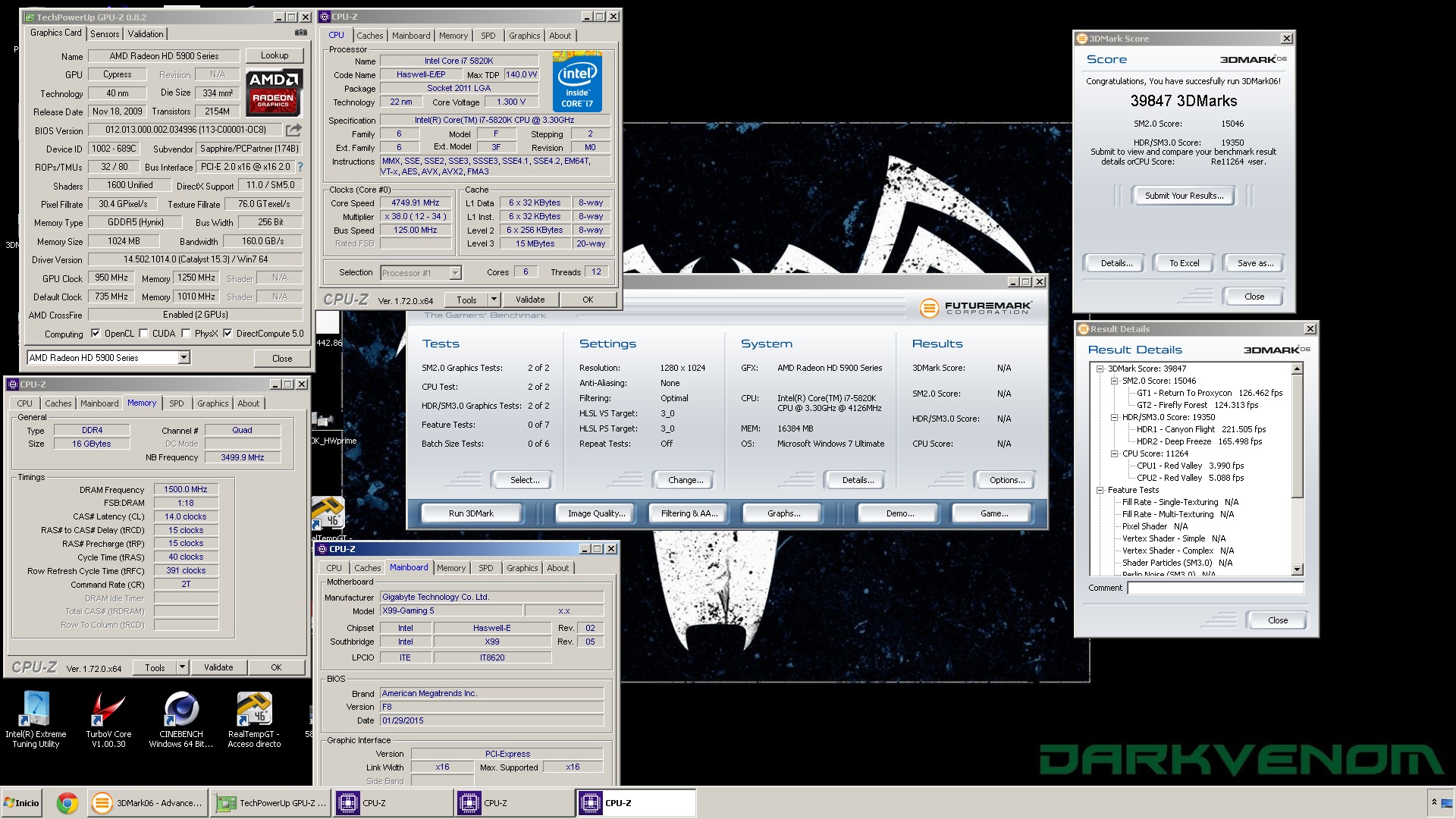Image resolution: width=1456 pixels, height=819 pixels.
Task: Switch to GPU-Z Sensors tab
Action: click(105, 34)
